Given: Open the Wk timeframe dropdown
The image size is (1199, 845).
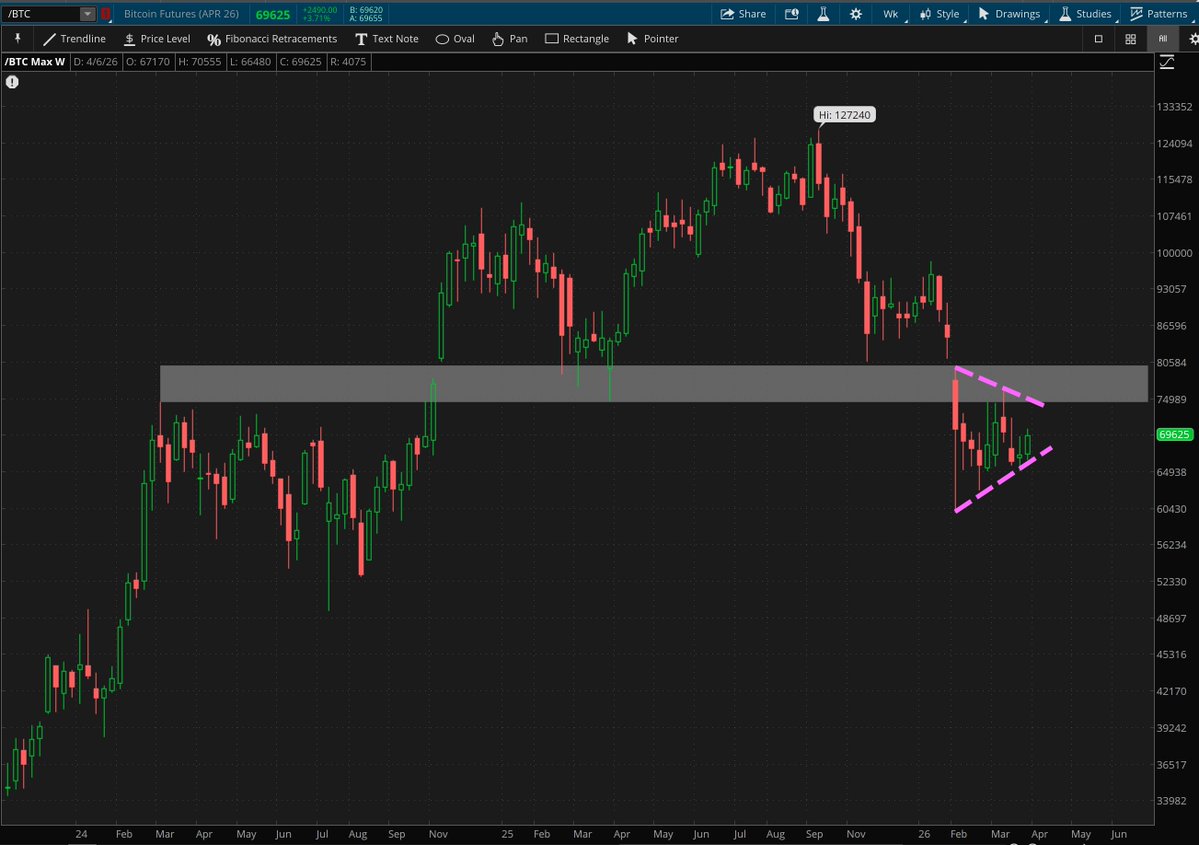Looking at the screenshot, I should 891,14.
